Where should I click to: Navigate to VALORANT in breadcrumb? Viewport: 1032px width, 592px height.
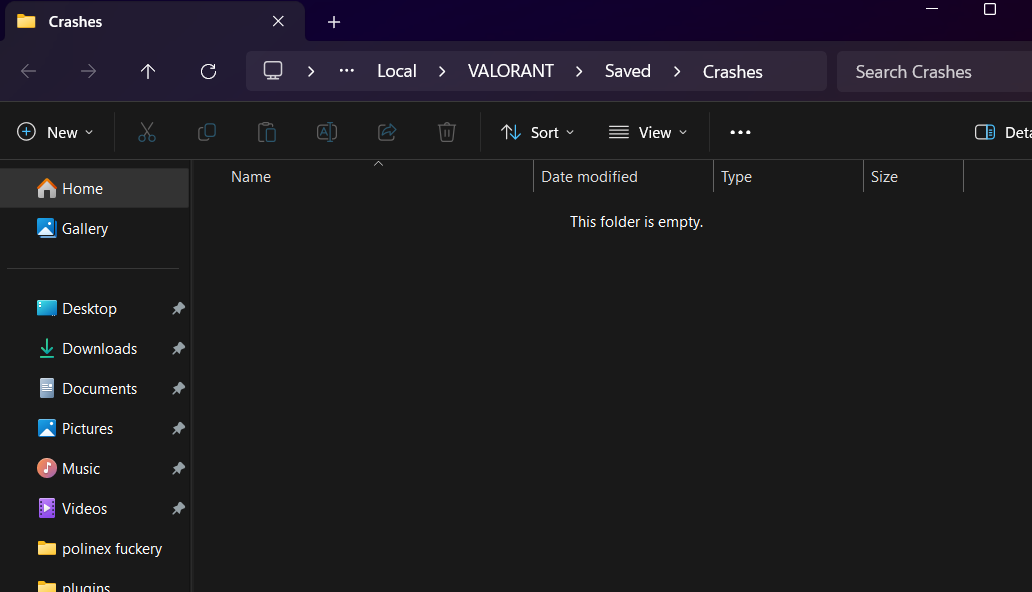tap(511, 71)
